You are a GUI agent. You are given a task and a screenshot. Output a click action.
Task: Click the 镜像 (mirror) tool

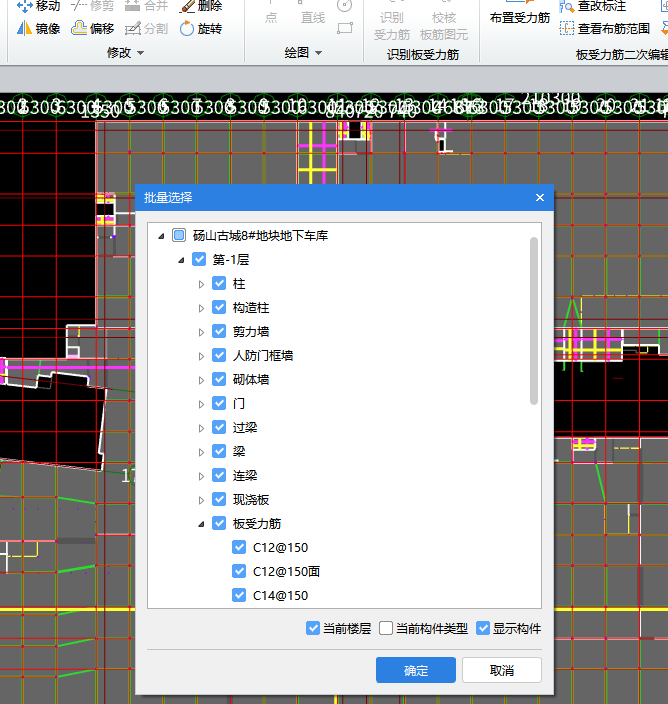pos(38,29)
